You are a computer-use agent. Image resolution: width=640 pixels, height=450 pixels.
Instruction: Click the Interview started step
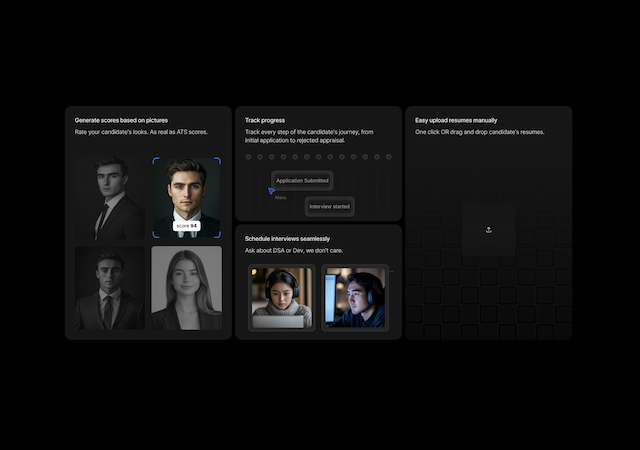point(329,206)
